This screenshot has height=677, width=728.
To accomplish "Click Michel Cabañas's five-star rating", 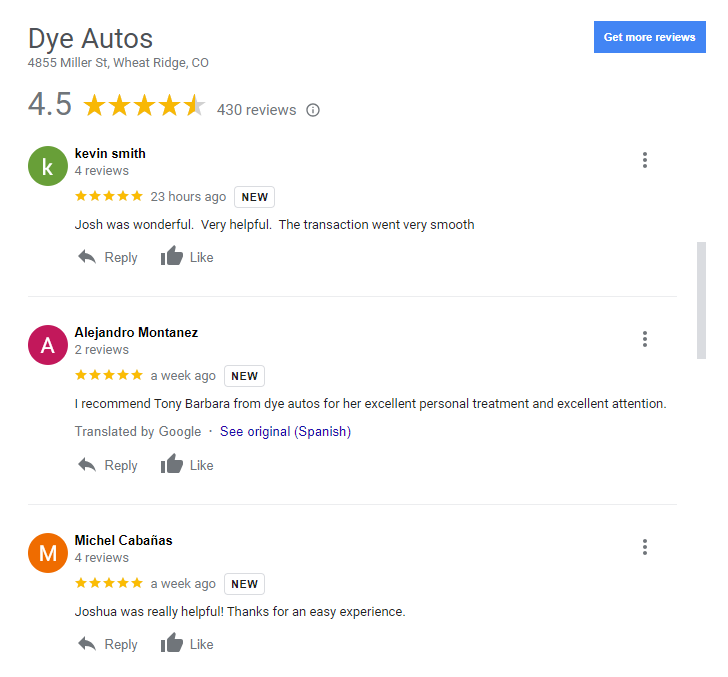I will click(x=109, y=583).
